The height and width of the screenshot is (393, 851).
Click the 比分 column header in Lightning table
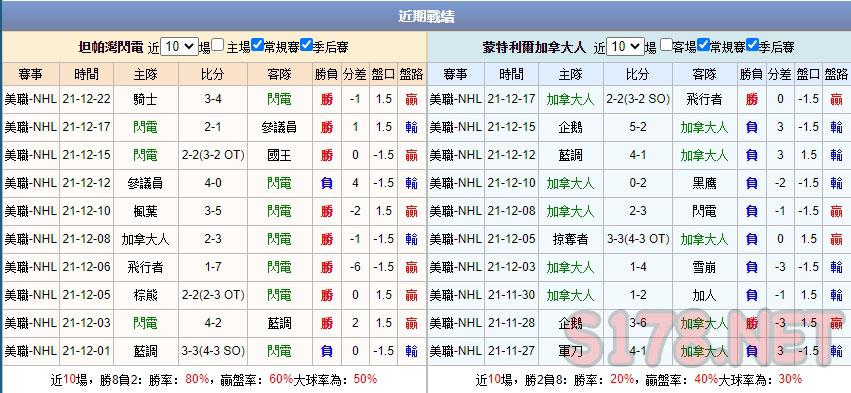(213, 74)
